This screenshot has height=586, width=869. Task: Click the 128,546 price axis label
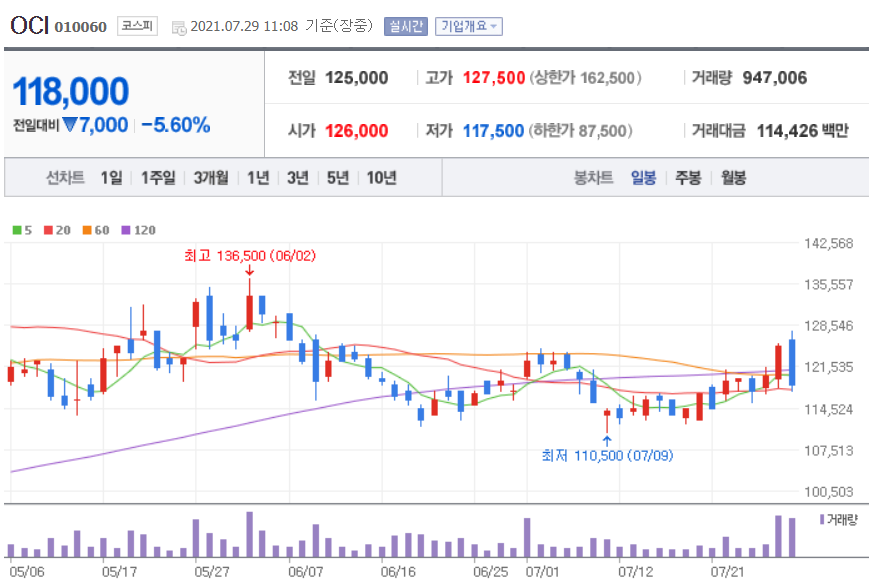[x=829, y=326]
